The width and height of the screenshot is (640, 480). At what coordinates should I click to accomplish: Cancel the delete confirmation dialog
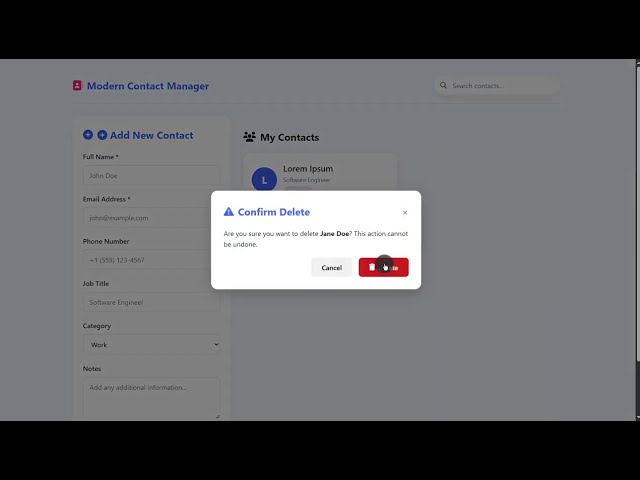pyautogui.click(x=331, y=267)
